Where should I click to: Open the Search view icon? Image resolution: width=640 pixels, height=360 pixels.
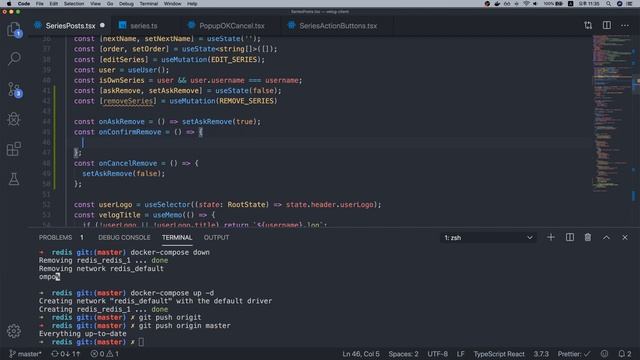click(x=14, y=59)
